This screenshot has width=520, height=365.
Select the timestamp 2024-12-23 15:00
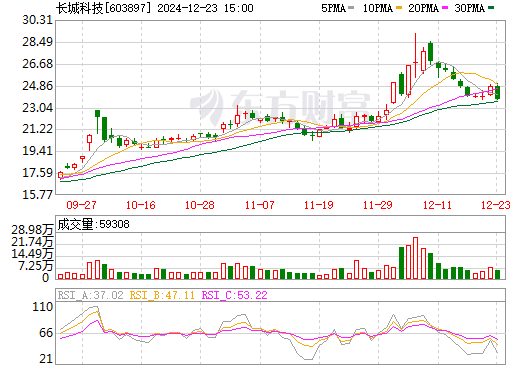tap(205, 8)
